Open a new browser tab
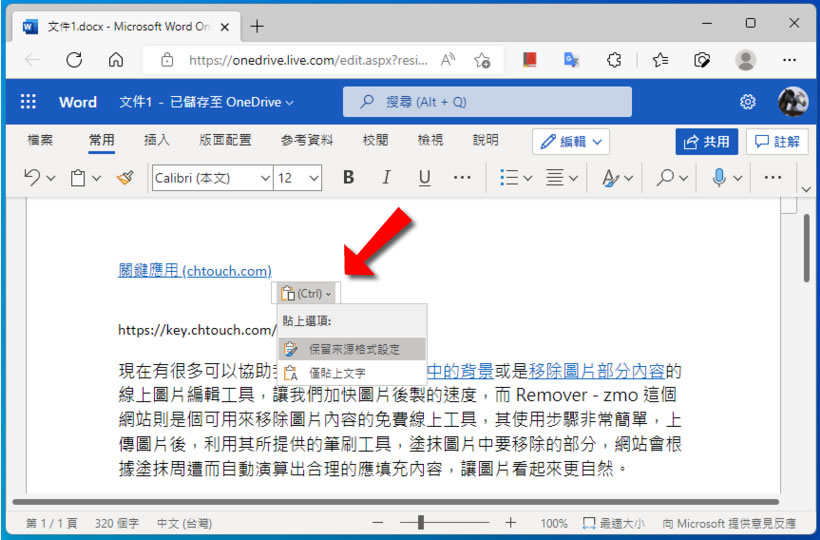This screenshot has width=820, height=540. click(x=257, y=26)
